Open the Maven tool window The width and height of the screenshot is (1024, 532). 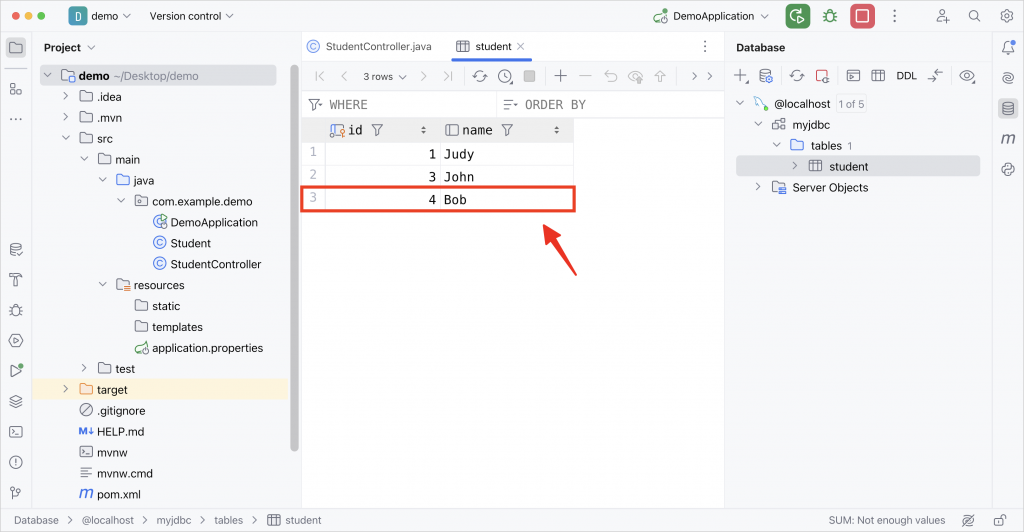point(1008,138)
